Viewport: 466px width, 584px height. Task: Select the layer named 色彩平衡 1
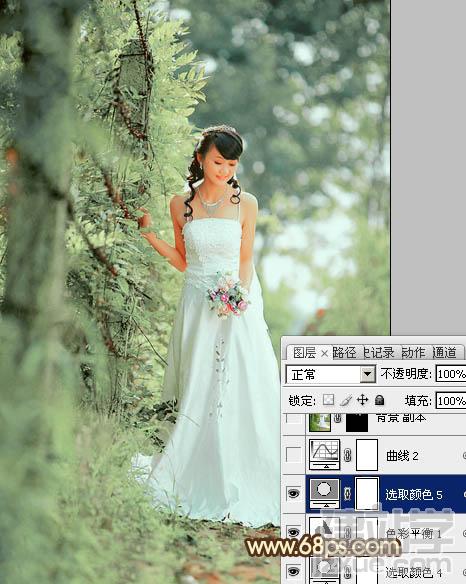click(x=414, y=533)
